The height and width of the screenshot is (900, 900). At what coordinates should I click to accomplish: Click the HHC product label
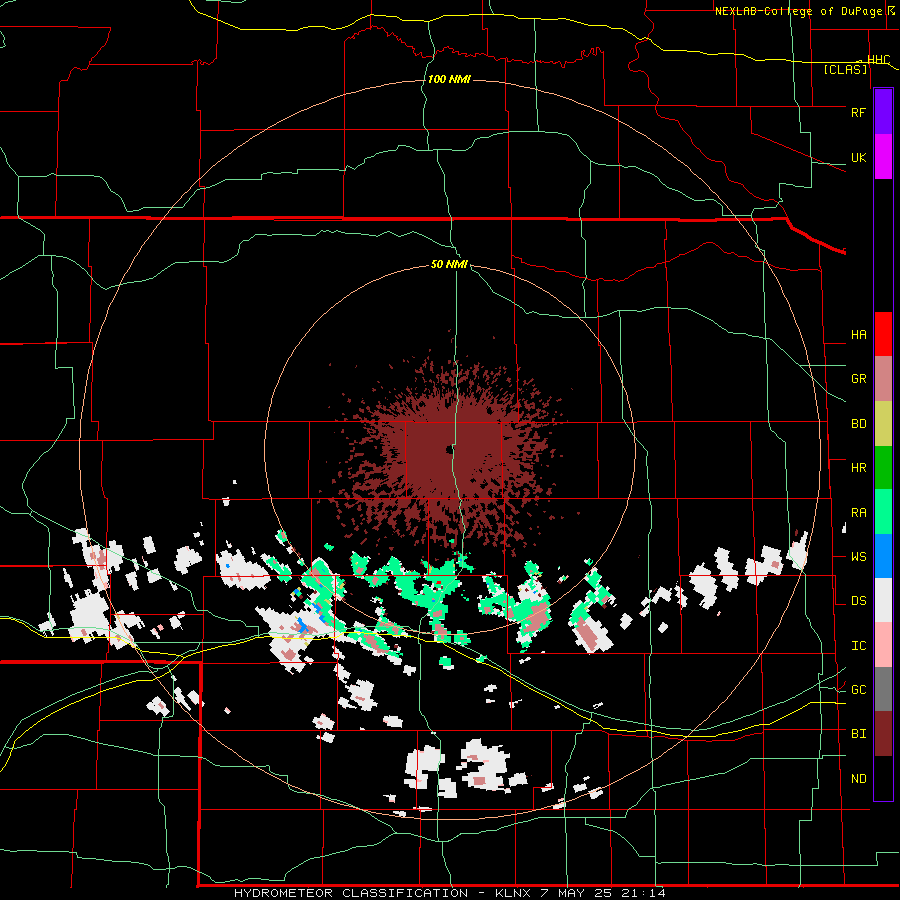pyautogui.click(x=879, y=60)
